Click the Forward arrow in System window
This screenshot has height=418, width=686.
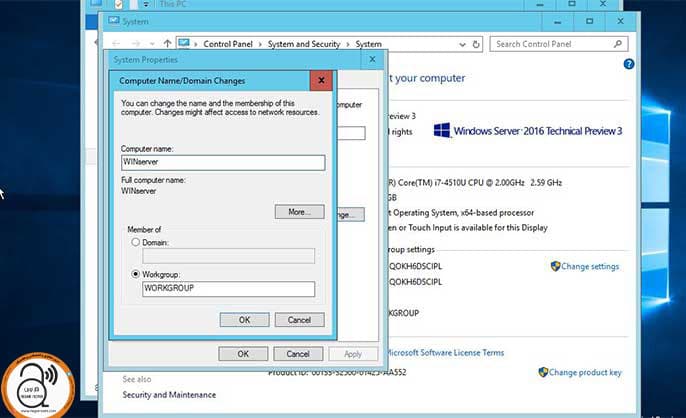[x=136, y=43]
